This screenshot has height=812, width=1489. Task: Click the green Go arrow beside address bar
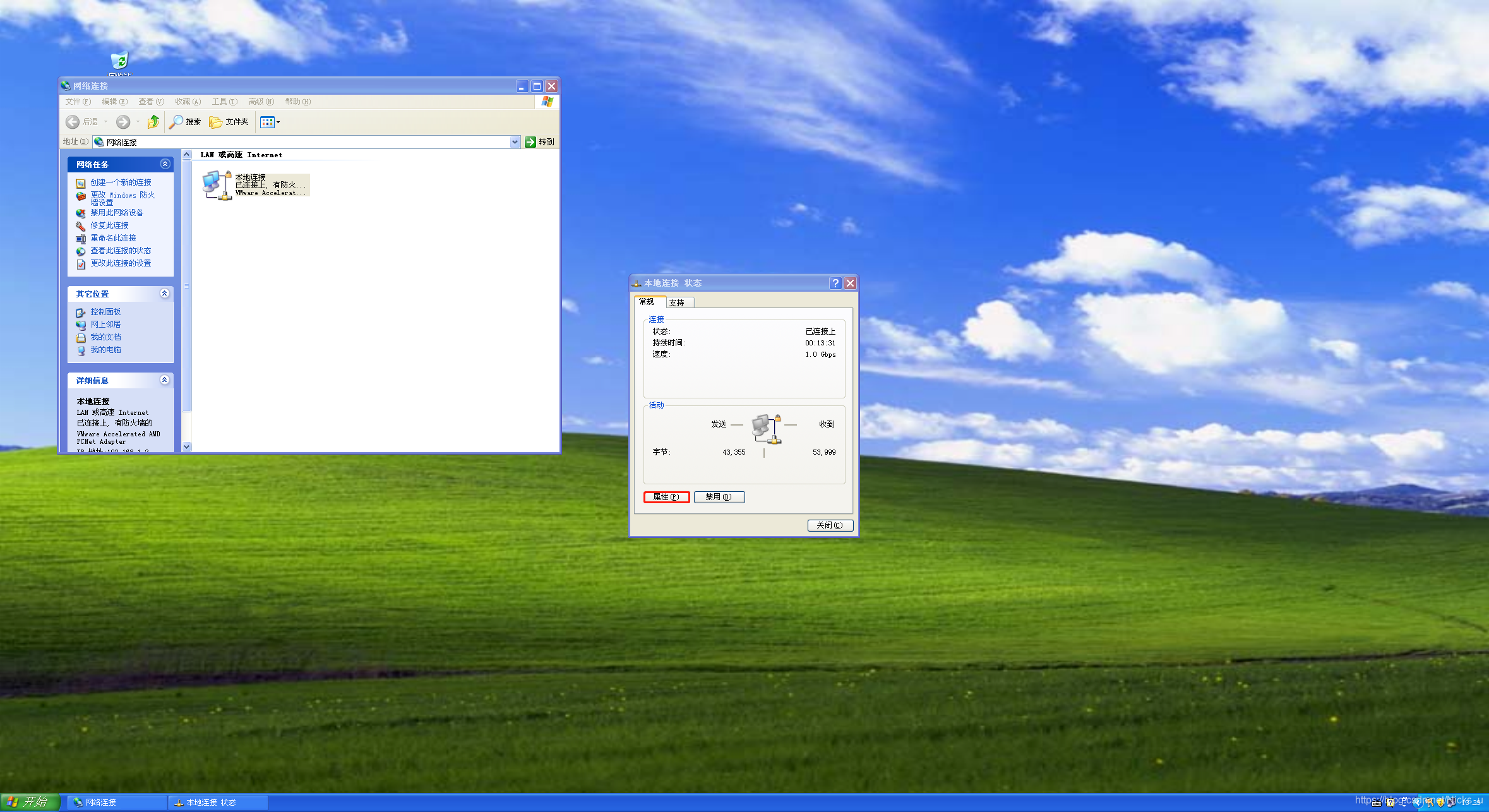point(530,142)
